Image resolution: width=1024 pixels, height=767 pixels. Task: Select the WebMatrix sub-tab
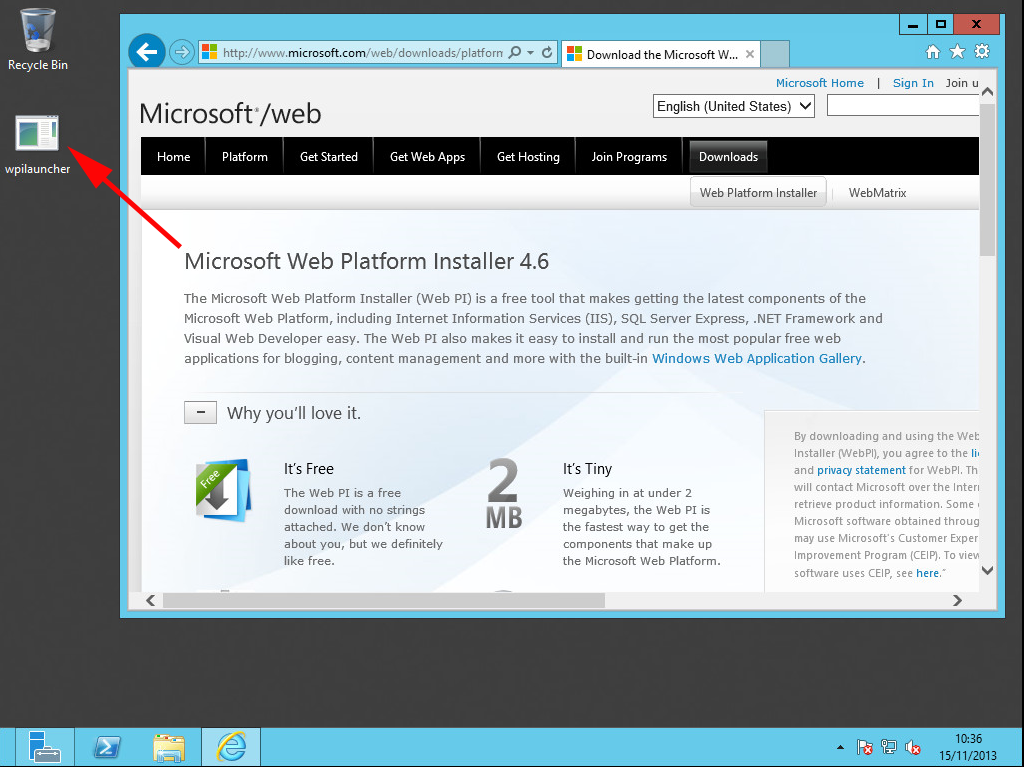pyautogui.click(x=877, y=193)
